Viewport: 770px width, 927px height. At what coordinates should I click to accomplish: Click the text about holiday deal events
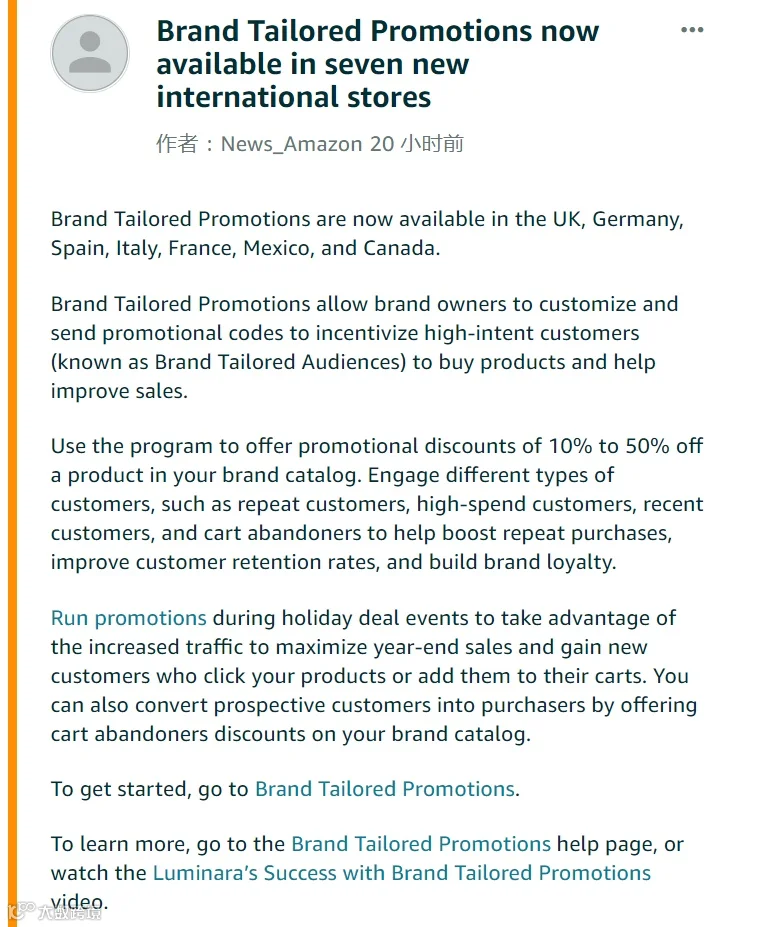tap(374, 676)
